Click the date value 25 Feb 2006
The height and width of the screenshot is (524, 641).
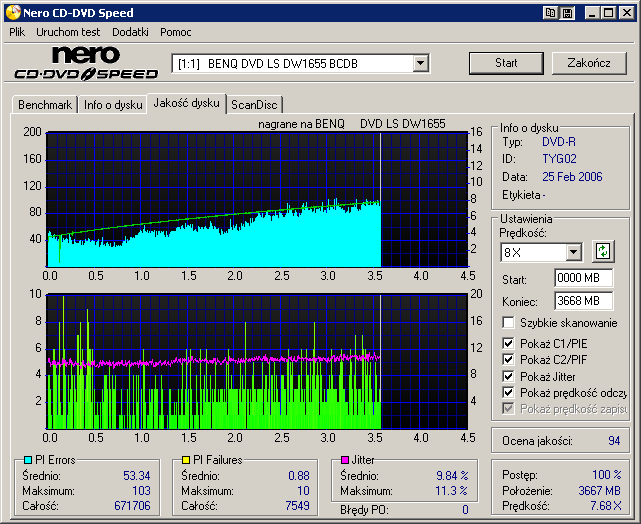tap(572, 177)
